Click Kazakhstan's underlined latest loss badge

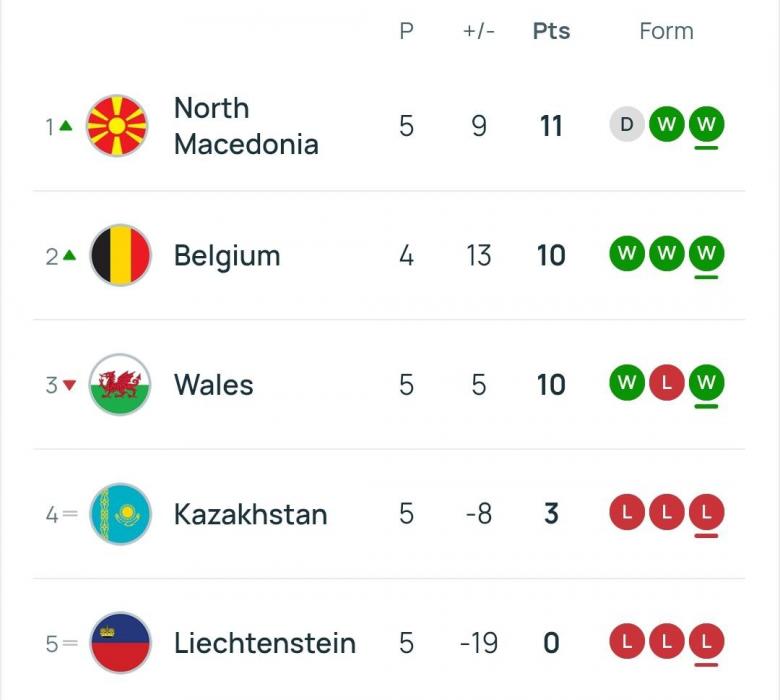coord(706,512)
